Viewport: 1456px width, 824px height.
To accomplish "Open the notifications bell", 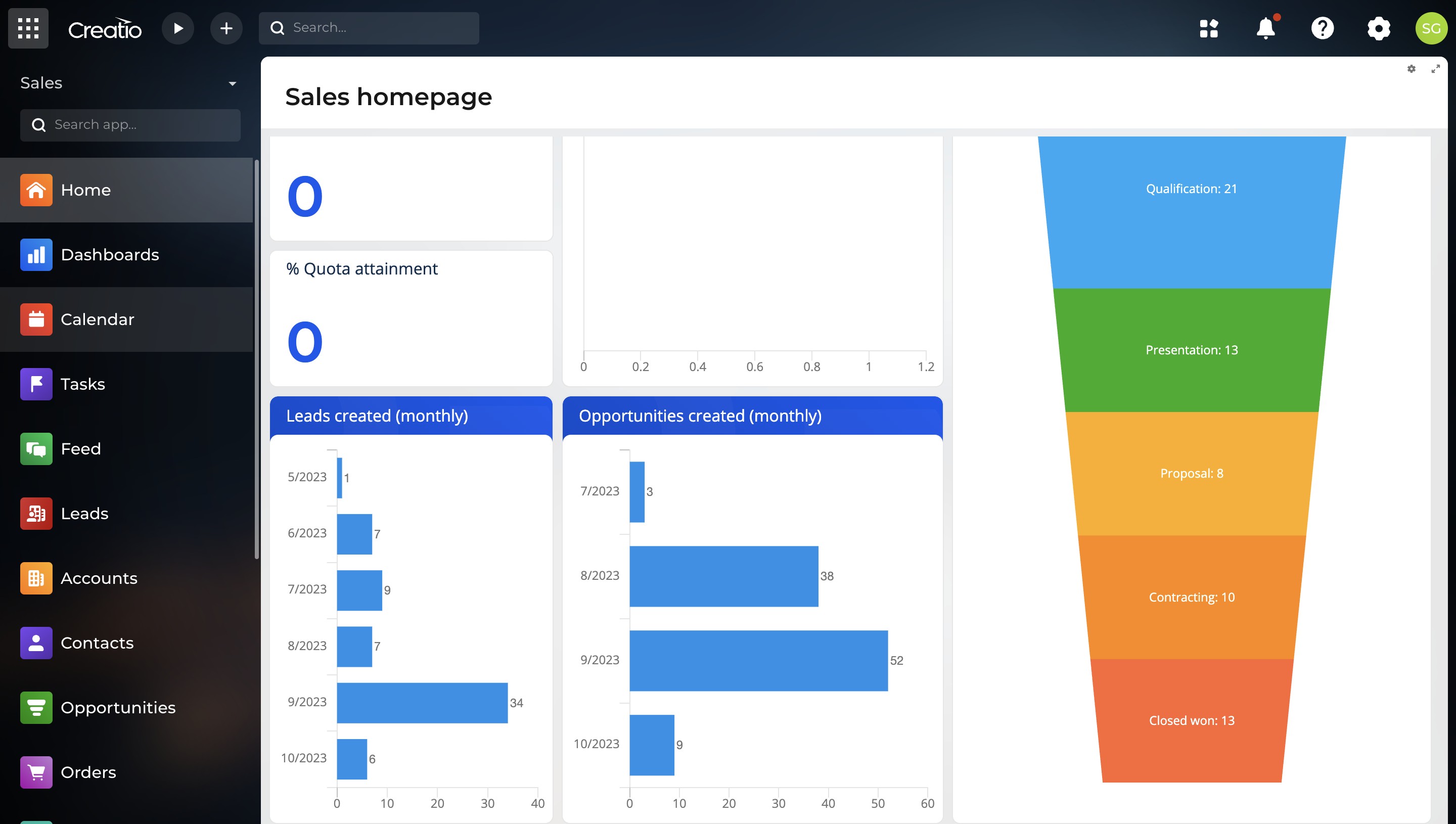I will point(1265,28).
